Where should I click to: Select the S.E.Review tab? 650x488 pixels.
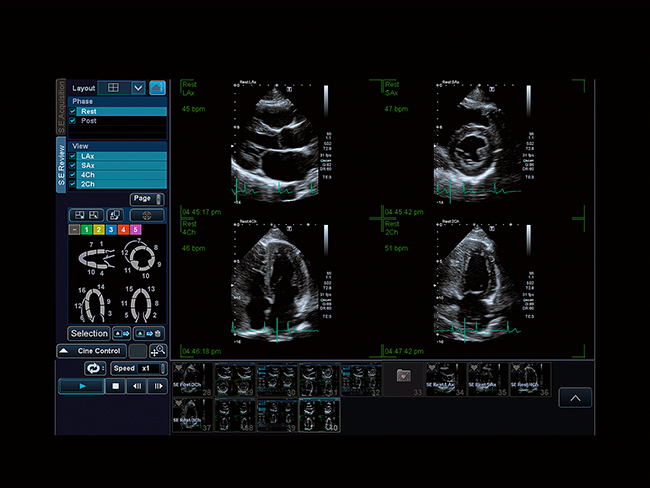61,165
